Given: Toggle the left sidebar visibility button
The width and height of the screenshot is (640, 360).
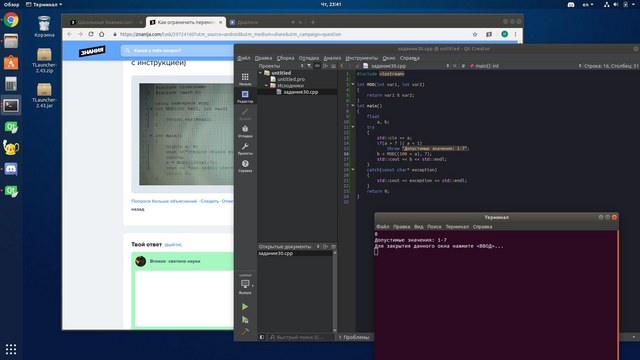Looking at the screenshot, I should coord(262,337).
